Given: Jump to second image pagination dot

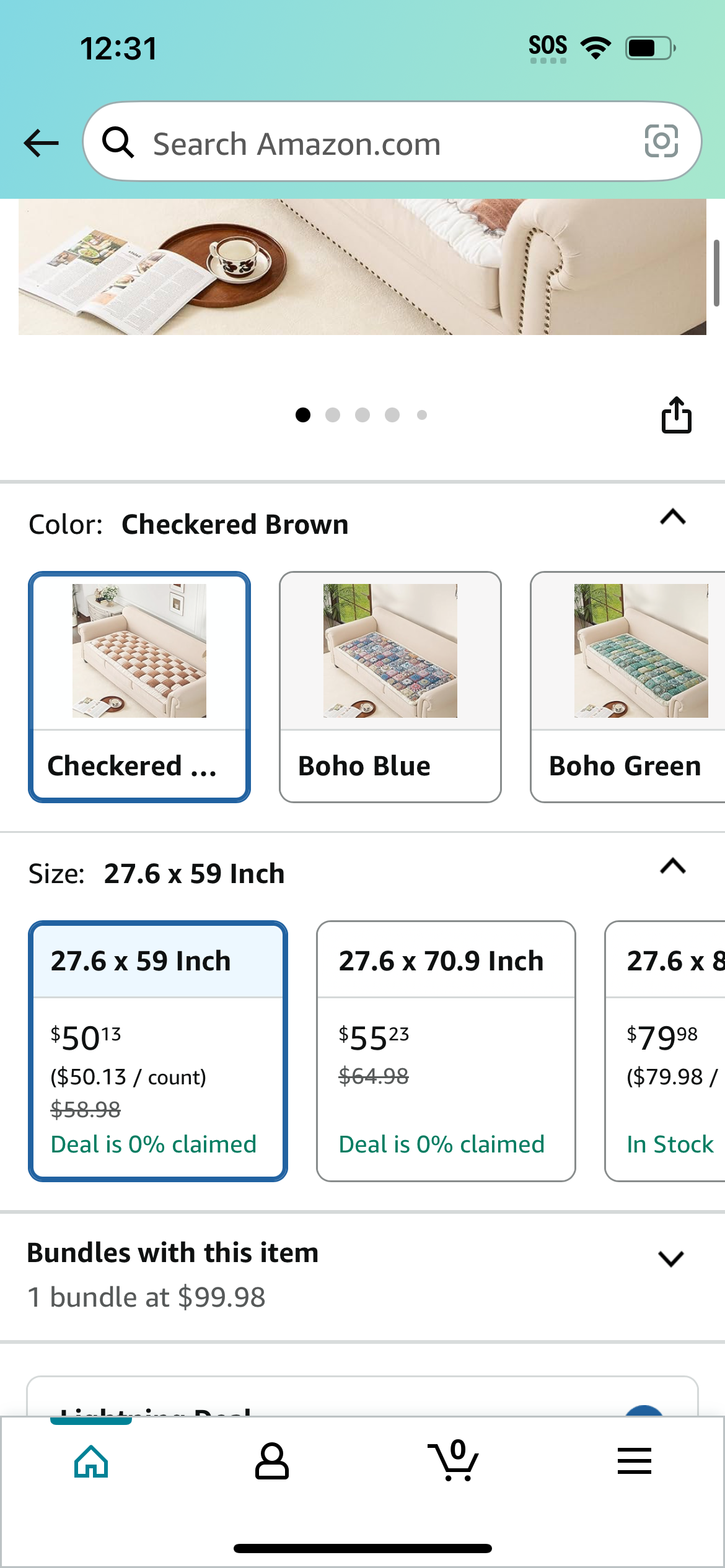Looking at the screenshot, I should coord(333,415).
